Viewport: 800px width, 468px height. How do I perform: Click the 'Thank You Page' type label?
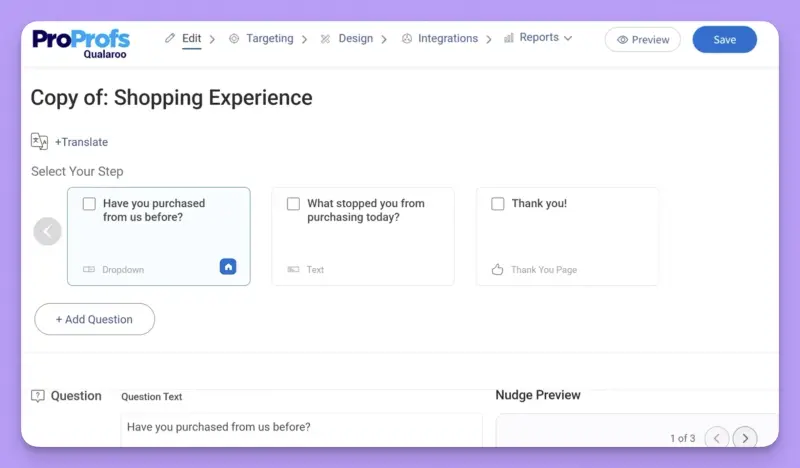coord(544,269)
